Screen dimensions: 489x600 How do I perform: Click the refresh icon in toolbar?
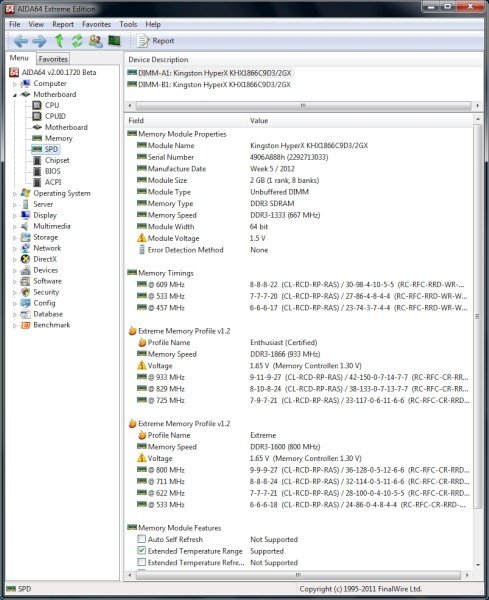pyautogui.click(x=77, y=41)
